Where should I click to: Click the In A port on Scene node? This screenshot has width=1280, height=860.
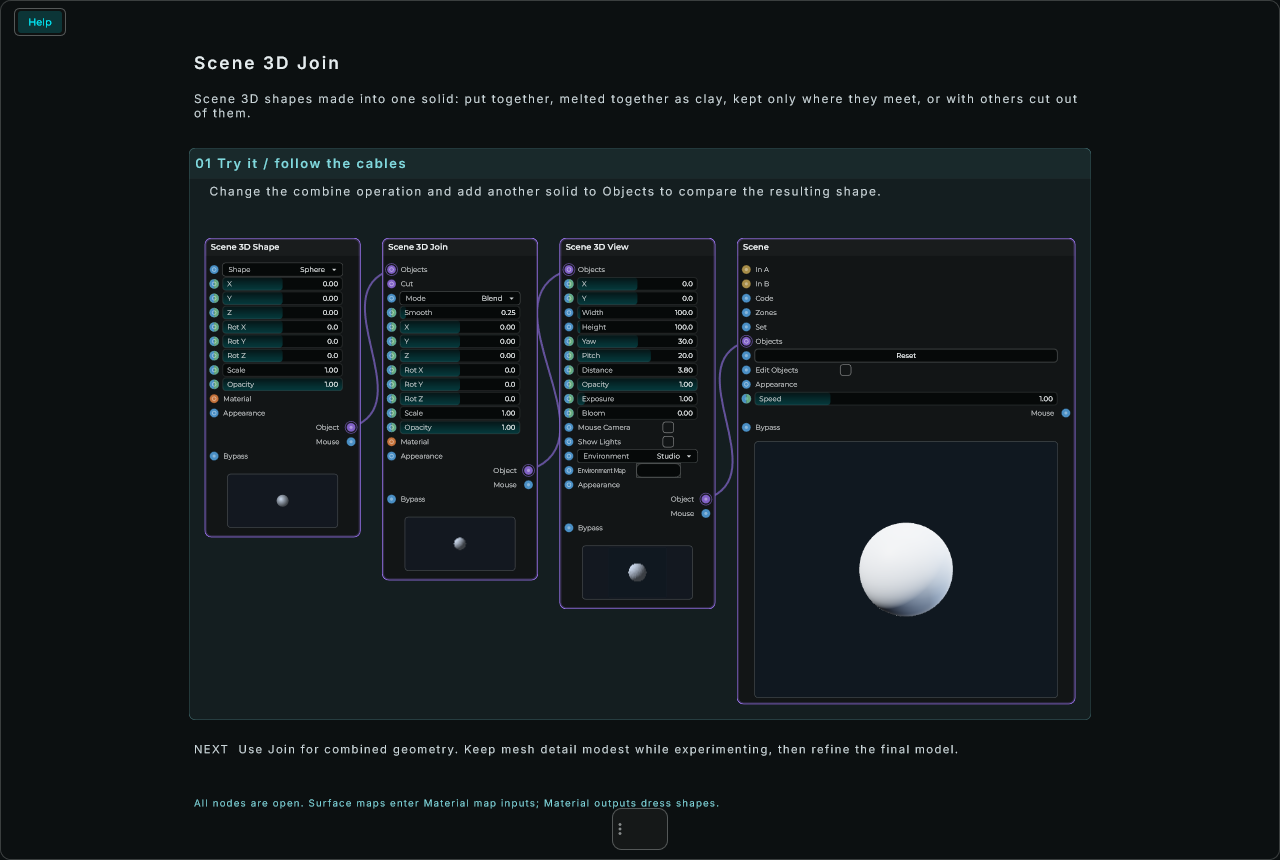click(746, 270)
